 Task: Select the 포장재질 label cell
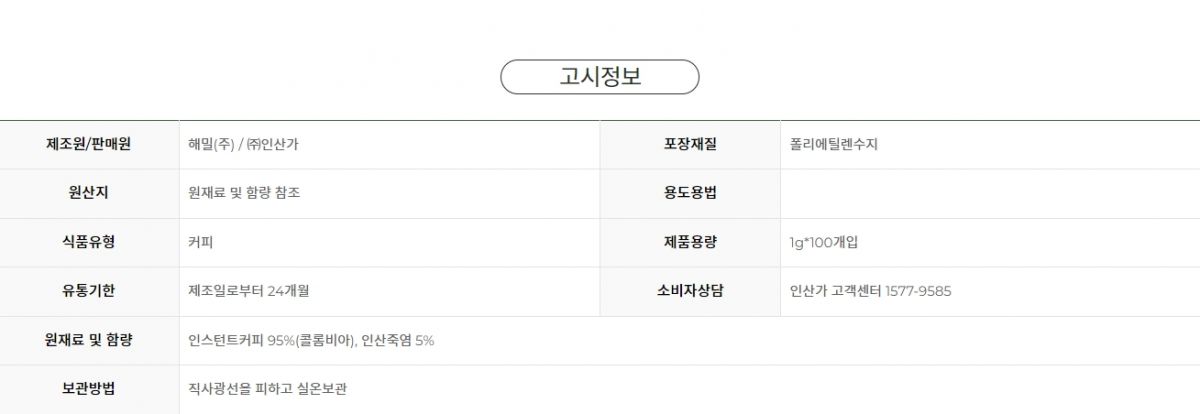pos(690,144)
